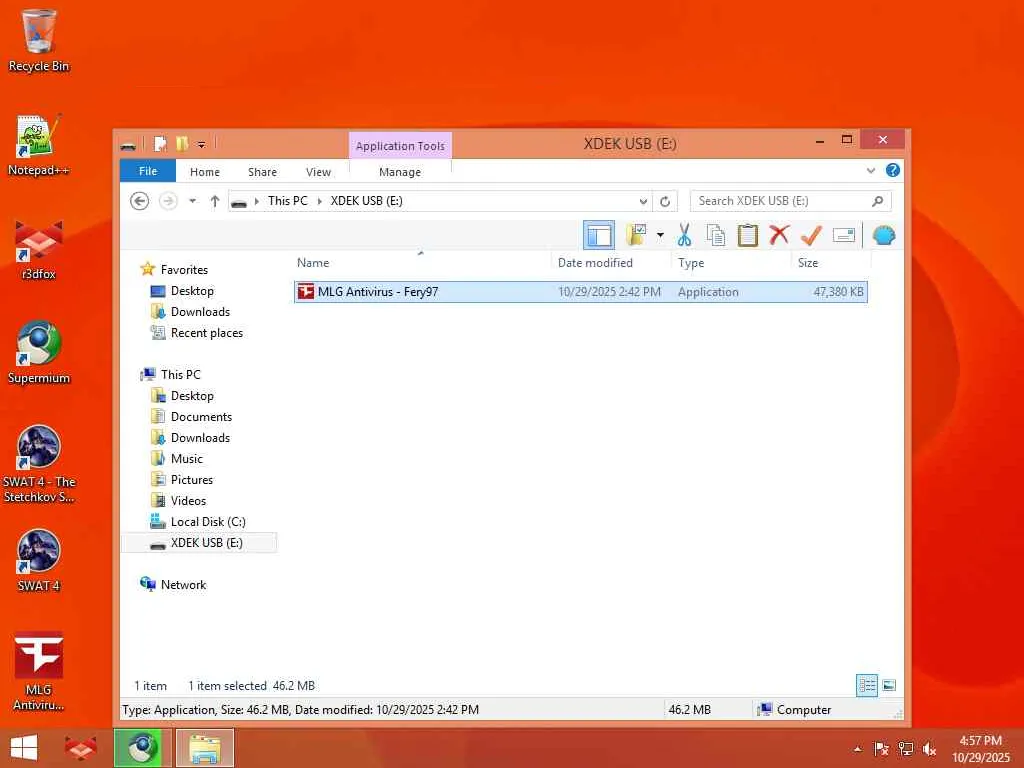This screenshot has height=768, width=1024.
Task: Switch to the View ribbon tab
Action: point(318,172)
